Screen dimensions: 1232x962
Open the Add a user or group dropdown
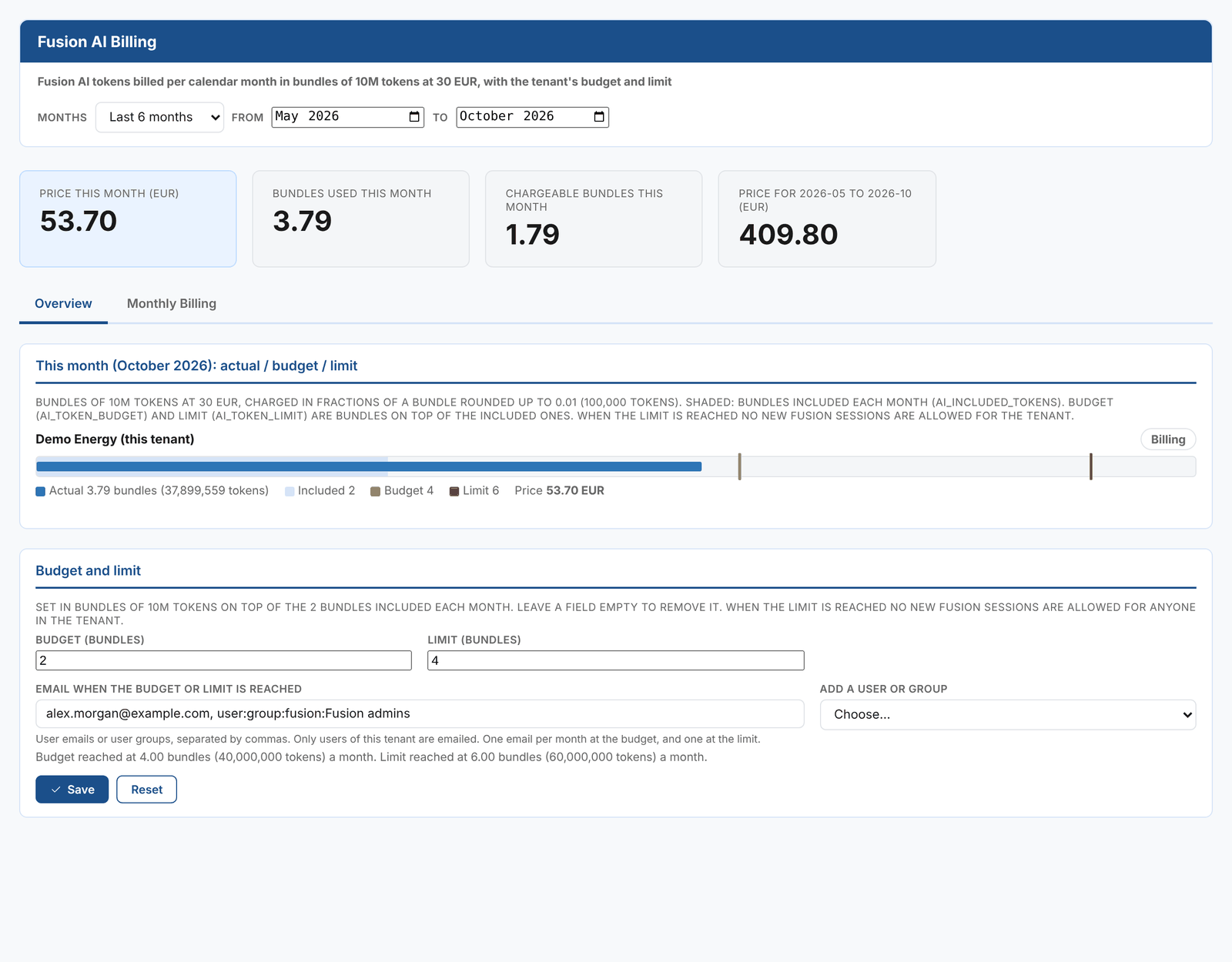click(1008, 714)
